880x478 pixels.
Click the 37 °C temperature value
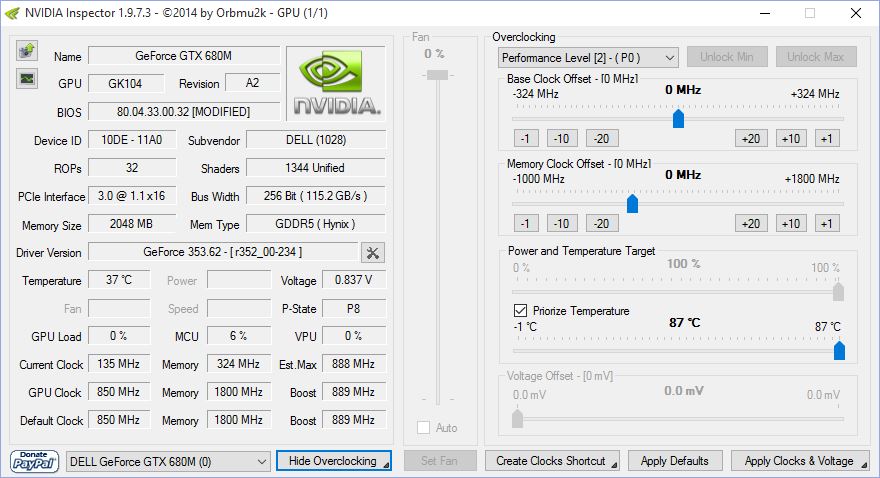[x=119, y=279]
